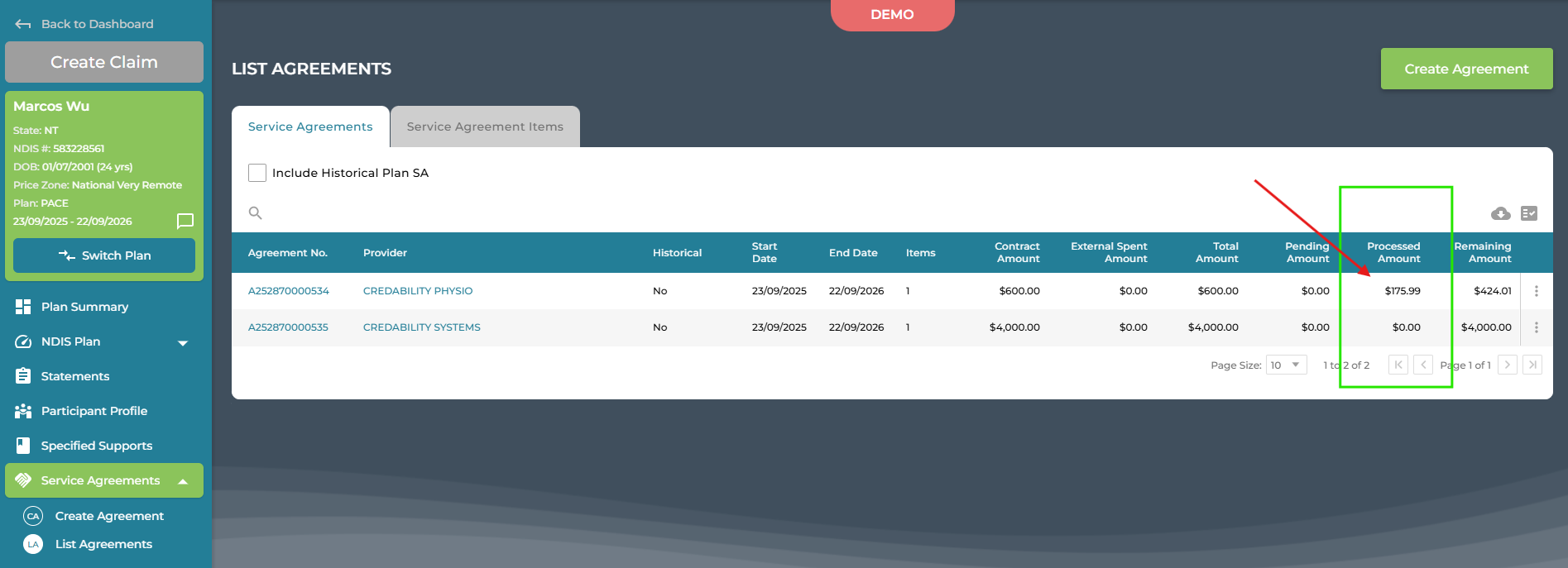The height and width of the screenshot is (568, 1568).
Task: Open kebab menu for CREDABILITY PHYSIO row
Action: click(1536, 291)
